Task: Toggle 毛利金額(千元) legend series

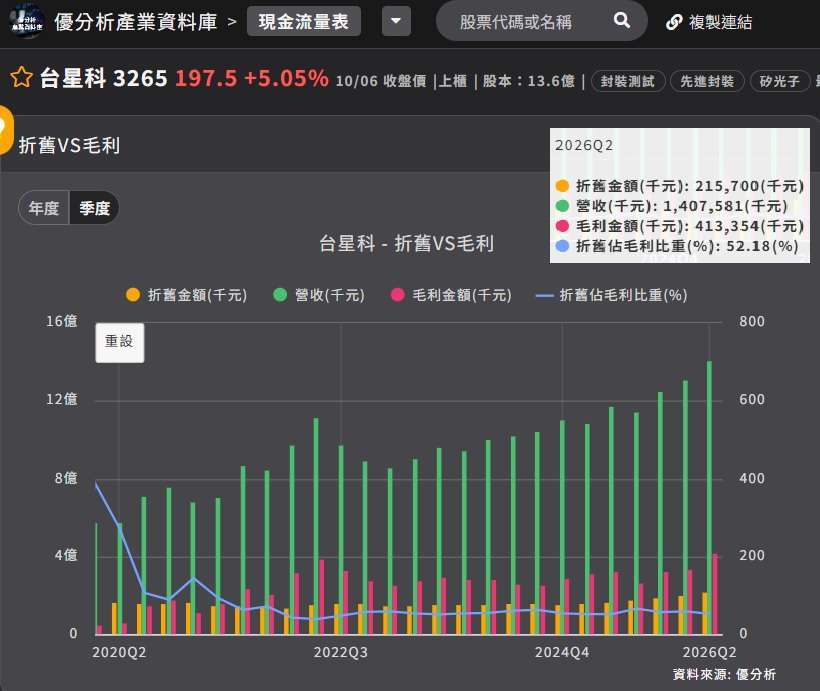Action: pyautogui.click(x=451, y=295)
